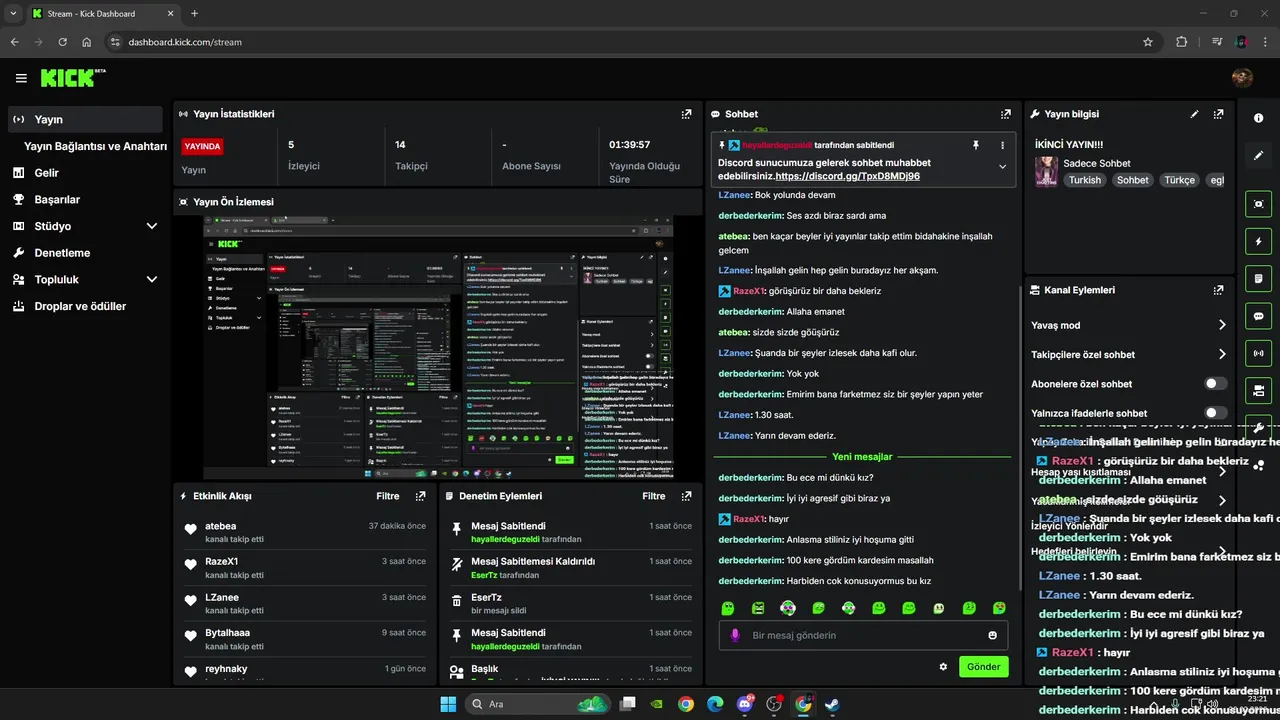
Task: Collapse the pinned message chevron
Action: (1002, 167)
